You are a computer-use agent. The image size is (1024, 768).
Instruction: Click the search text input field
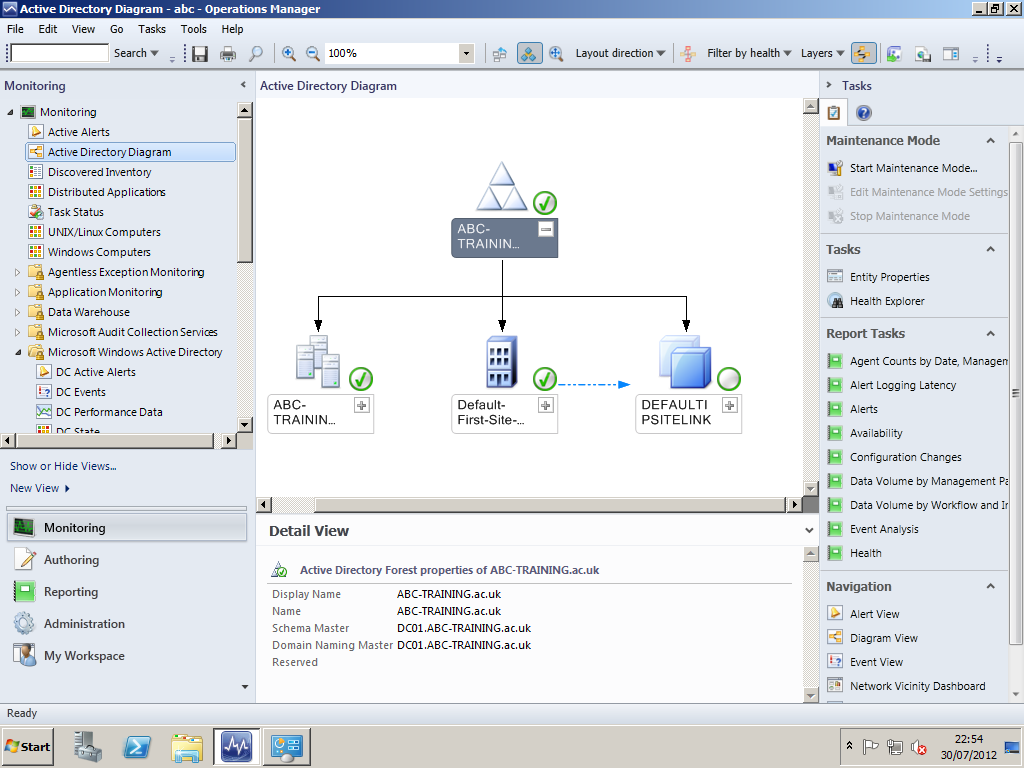coord(60,53)
